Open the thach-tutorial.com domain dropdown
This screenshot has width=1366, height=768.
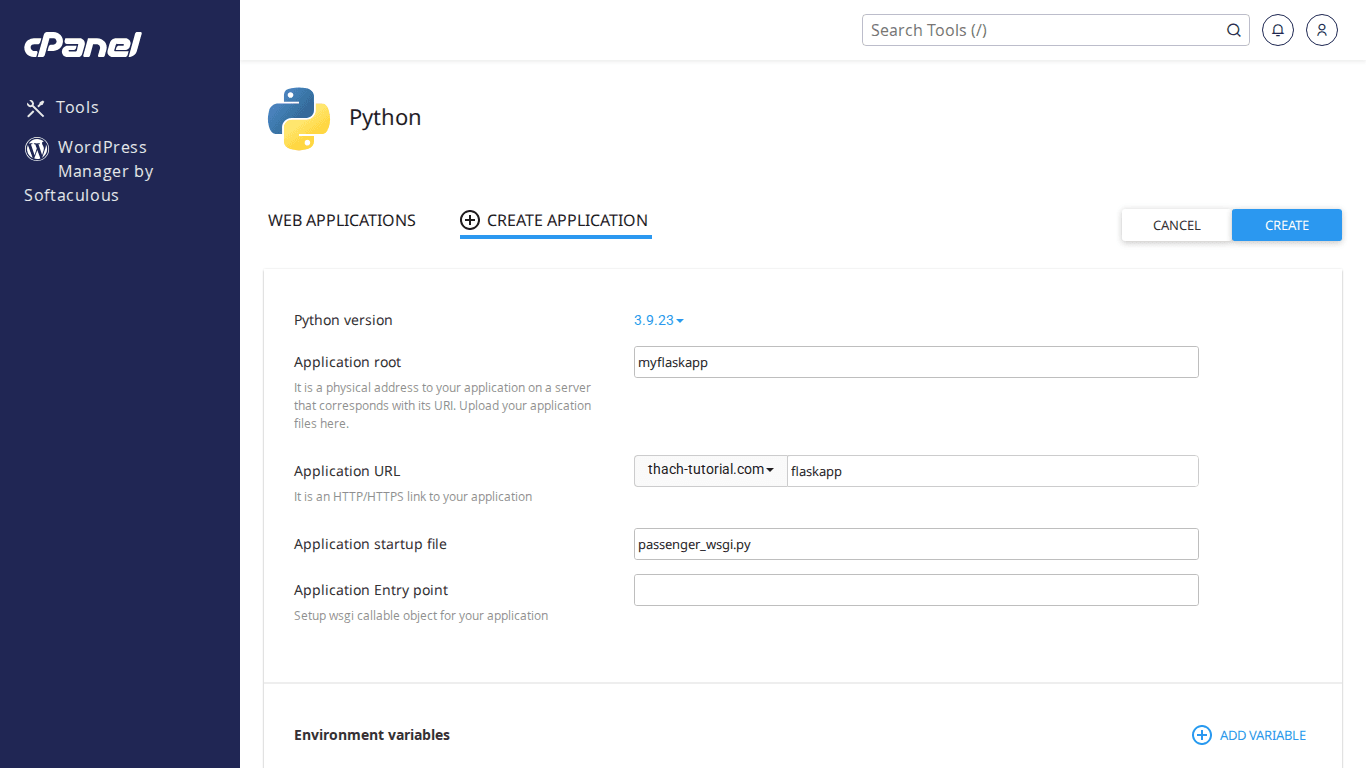click(x=710, y=470)
